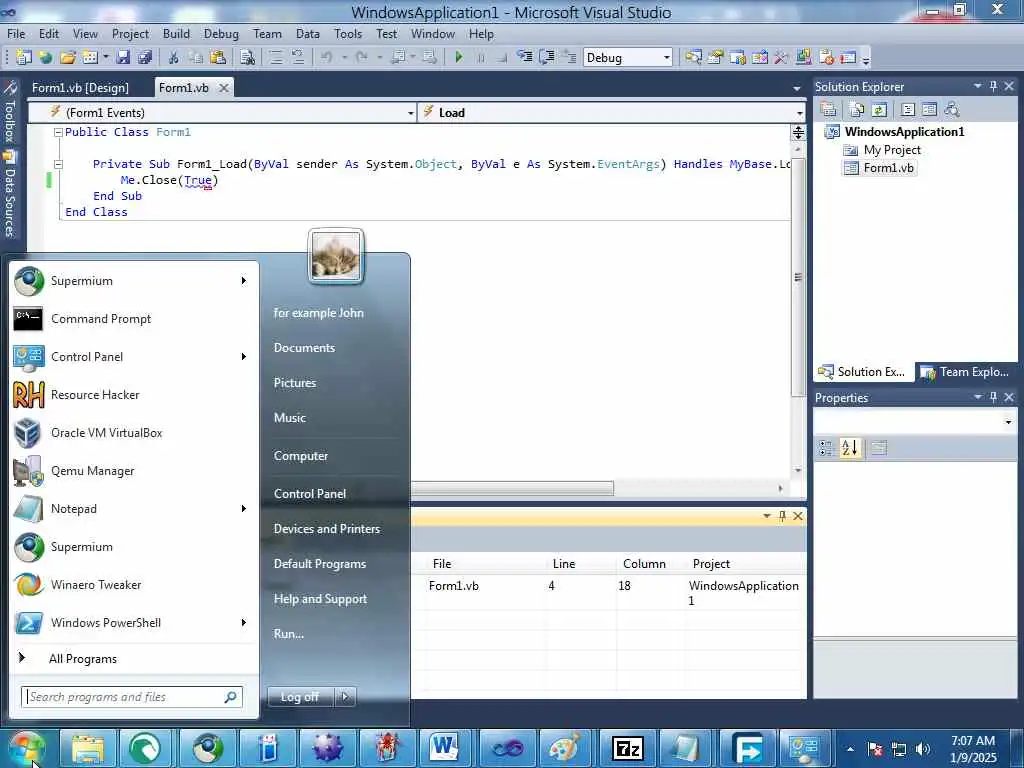Click View Class Diagram icon in Solution Explorer
The image size is (1024, 768).
pos(952,109)
